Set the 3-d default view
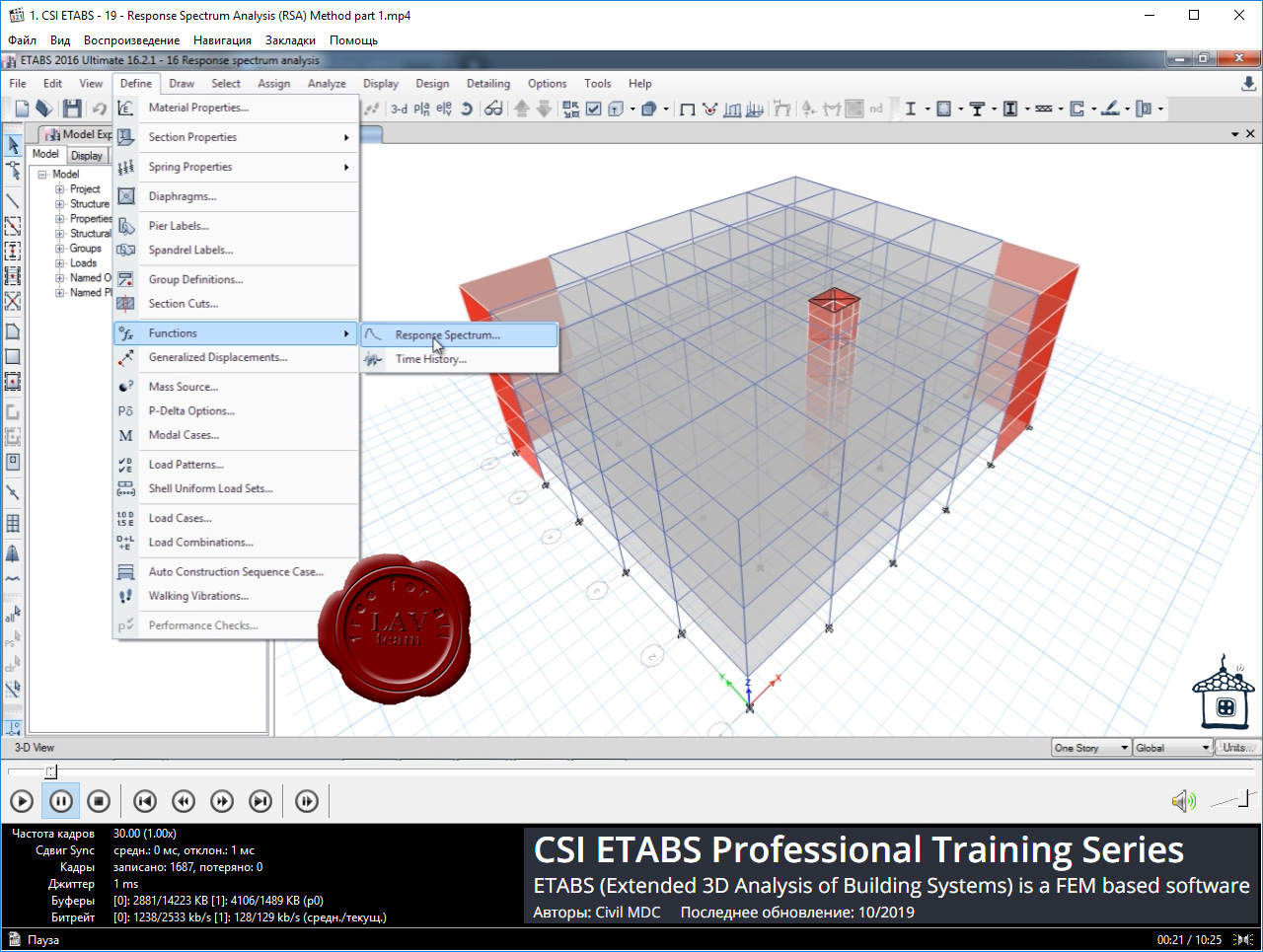Viewport: 1263px width, 952px height. (x=399, y=109)
